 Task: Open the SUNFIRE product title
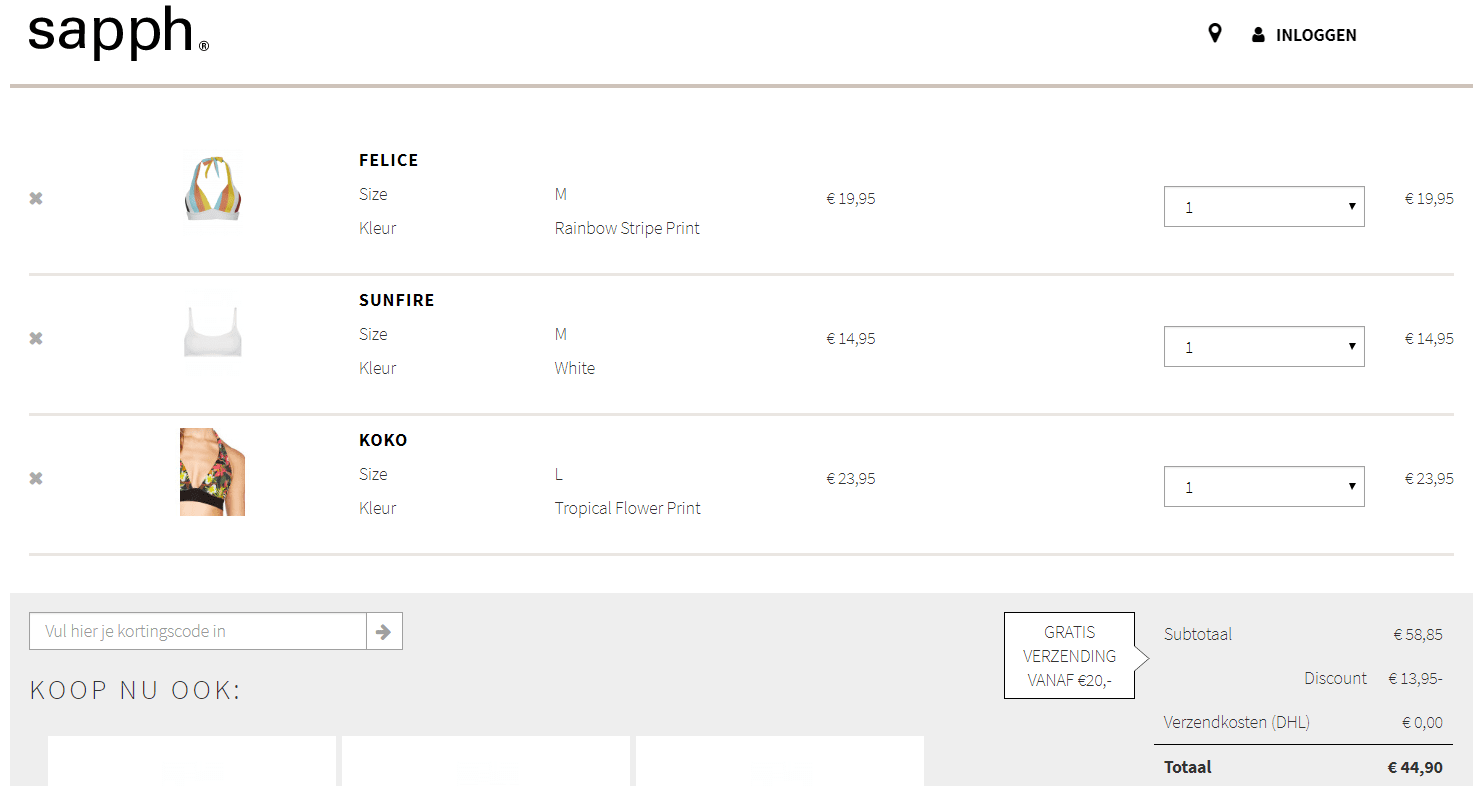[397, 300]
